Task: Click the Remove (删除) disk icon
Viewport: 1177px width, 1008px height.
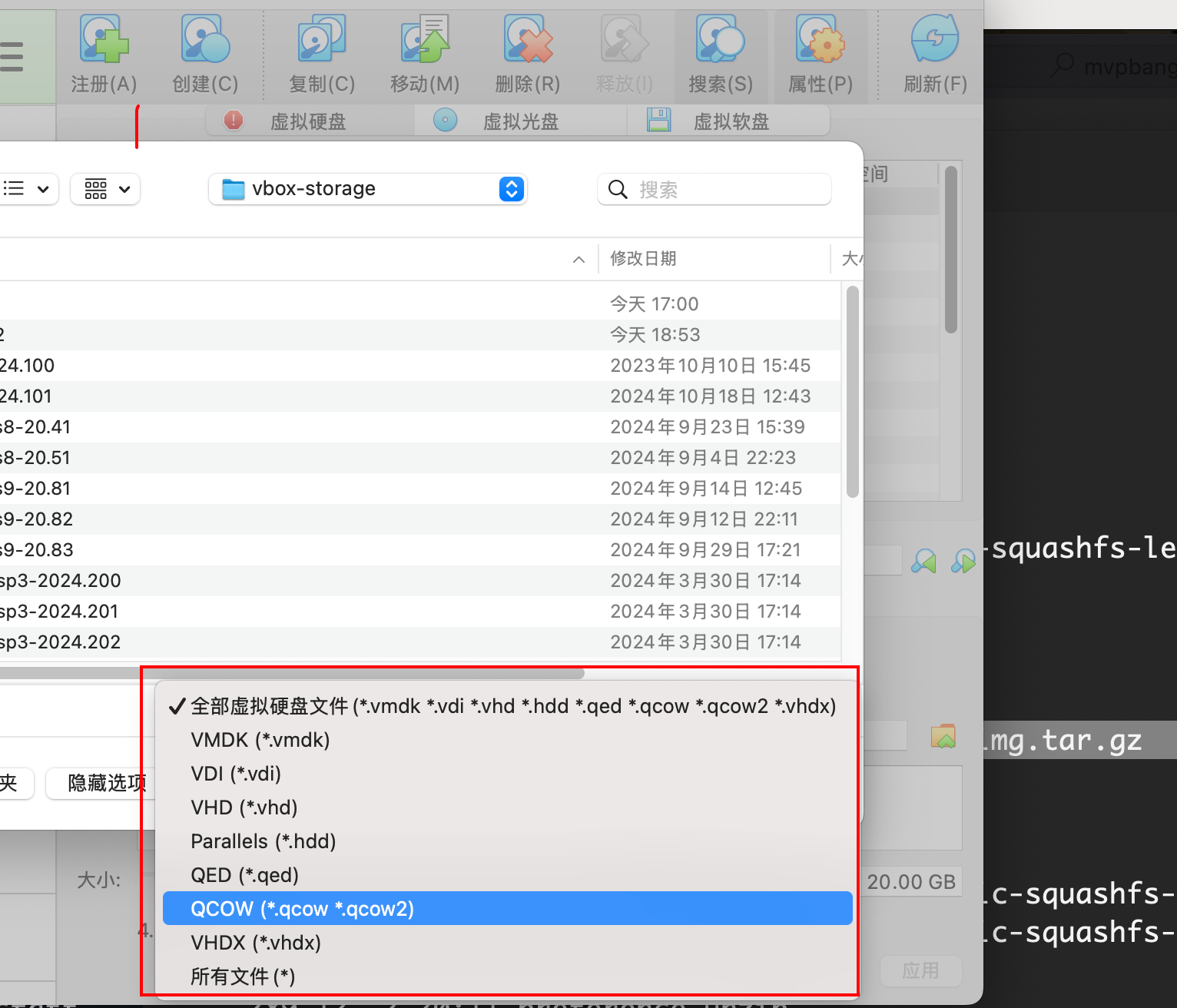Action: tap(527, 40)
